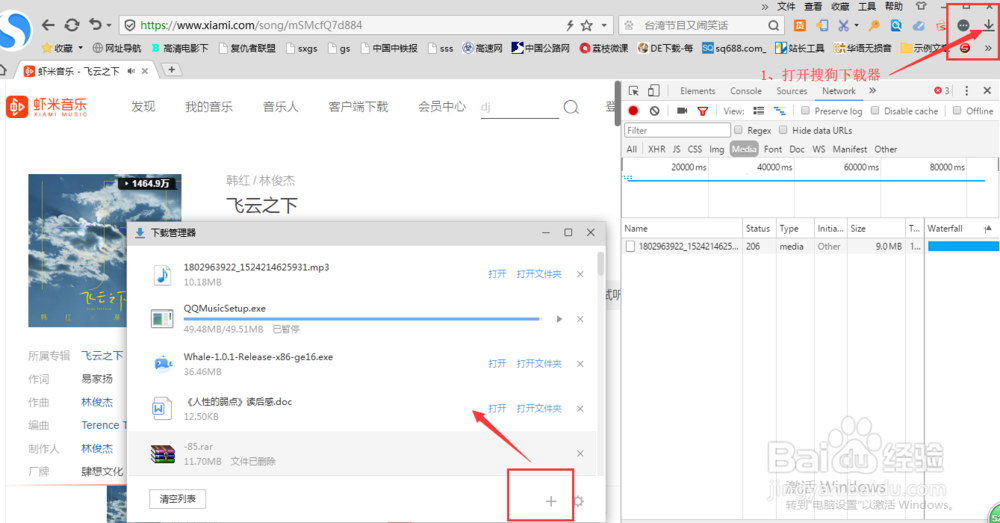Toggle the network capture screenshots camera icon
Screen dimensions: 1000x523
point(682,111)
